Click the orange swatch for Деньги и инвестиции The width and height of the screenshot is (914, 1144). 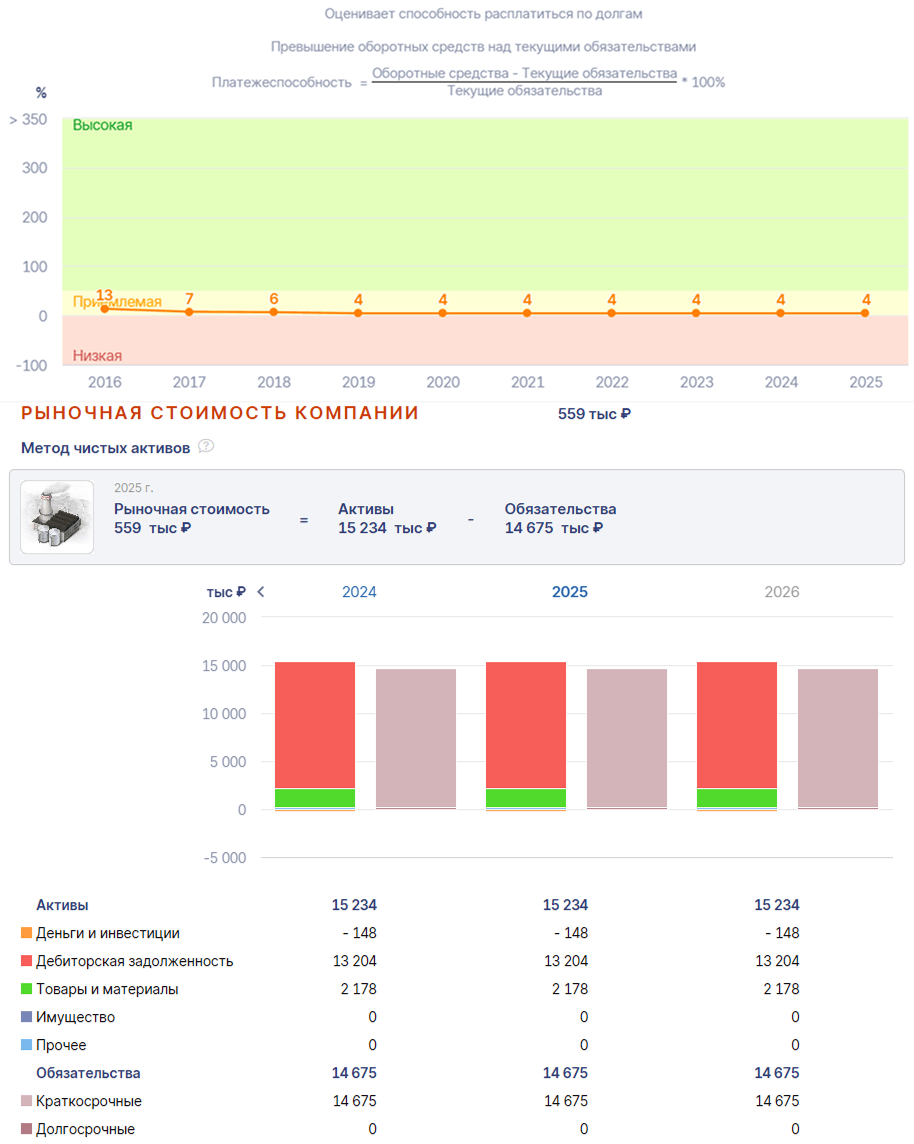(27, 932)
